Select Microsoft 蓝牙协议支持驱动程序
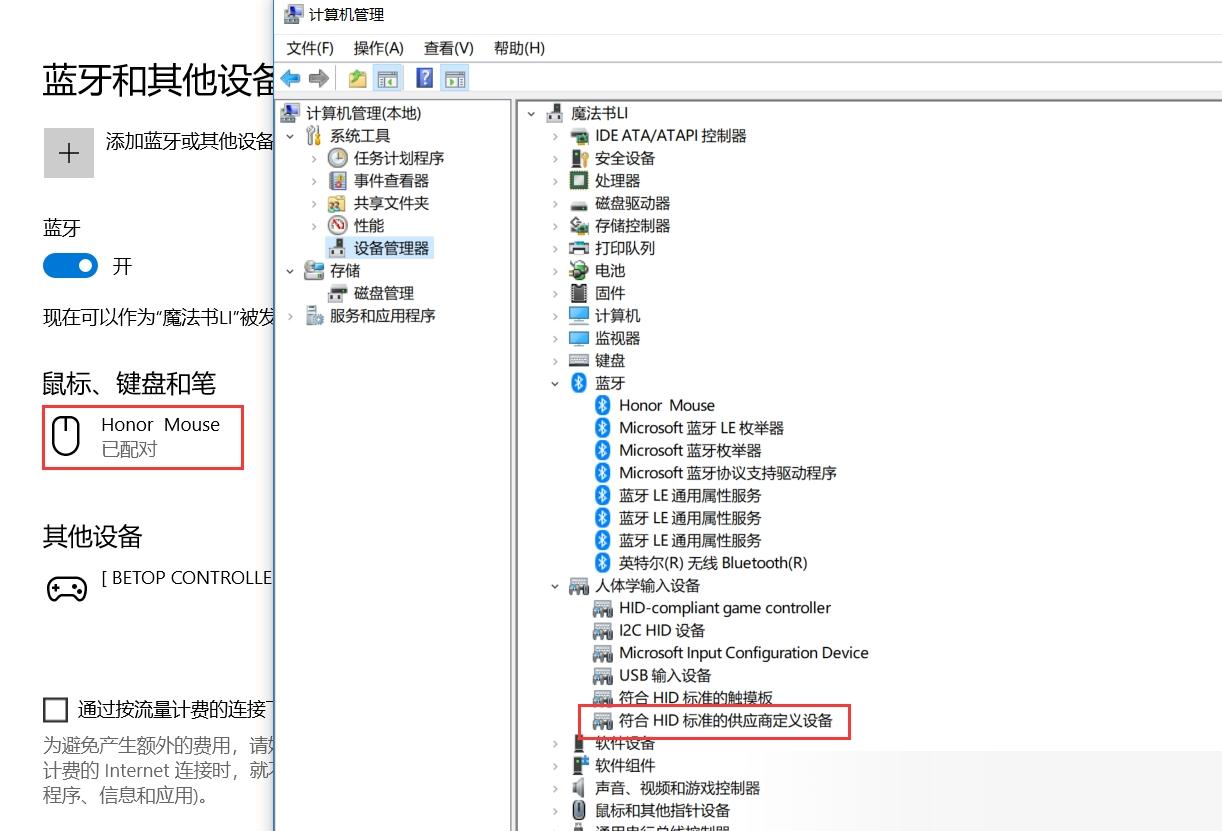The image size is (1222, 831). tap(728, 473)
